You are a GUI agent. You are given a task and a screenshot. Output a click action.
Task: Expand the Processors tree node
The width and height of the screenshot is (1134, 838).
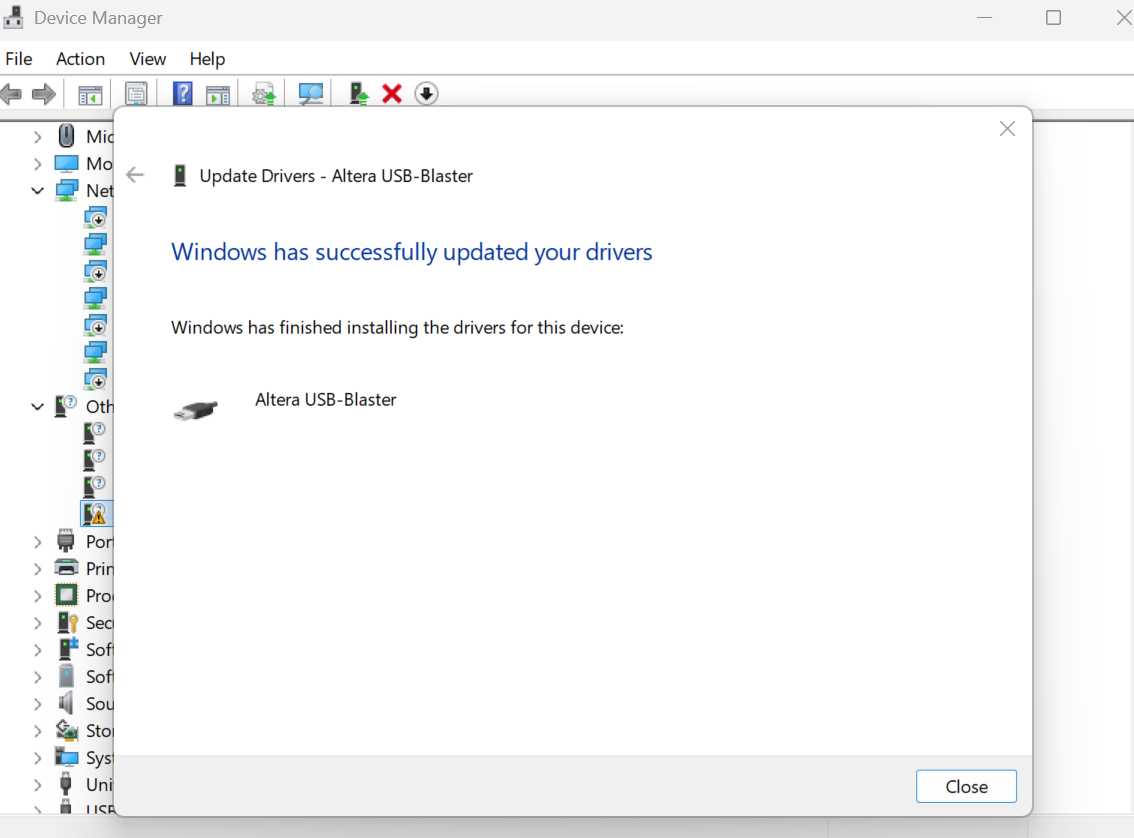38,595
